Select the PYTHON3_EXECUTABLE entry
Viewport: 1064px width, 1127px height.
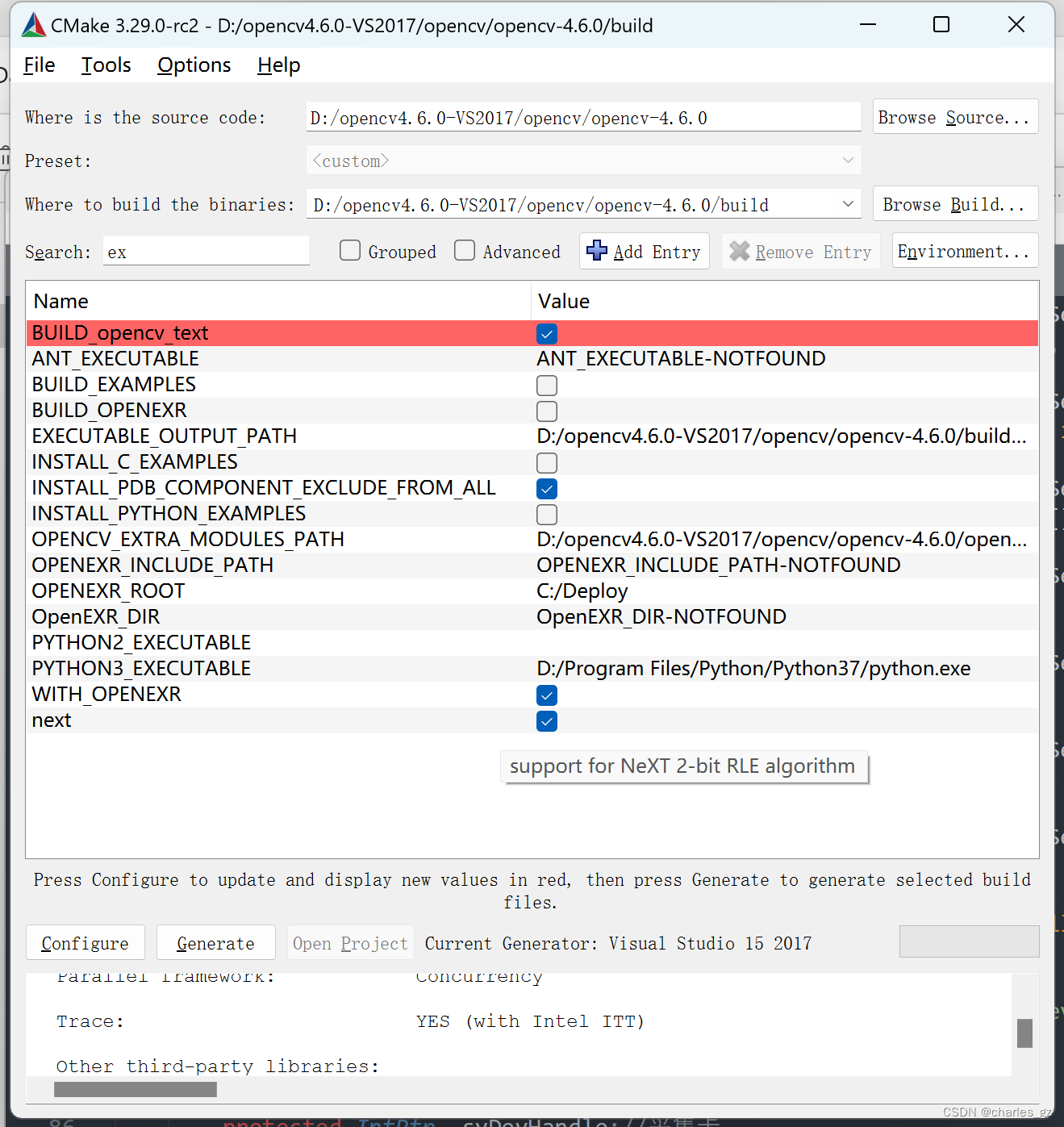(x=141, y=669)
